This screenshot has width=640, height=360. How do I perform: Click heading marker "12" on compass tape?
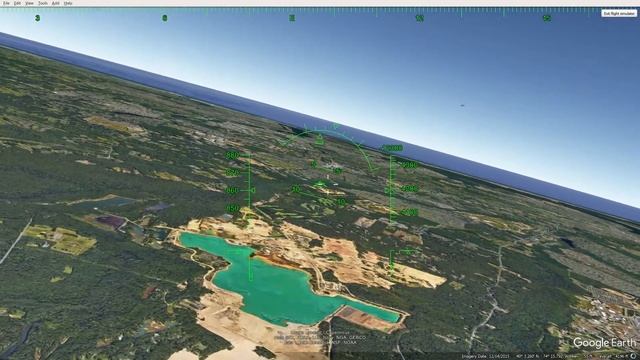click(419, 18)
